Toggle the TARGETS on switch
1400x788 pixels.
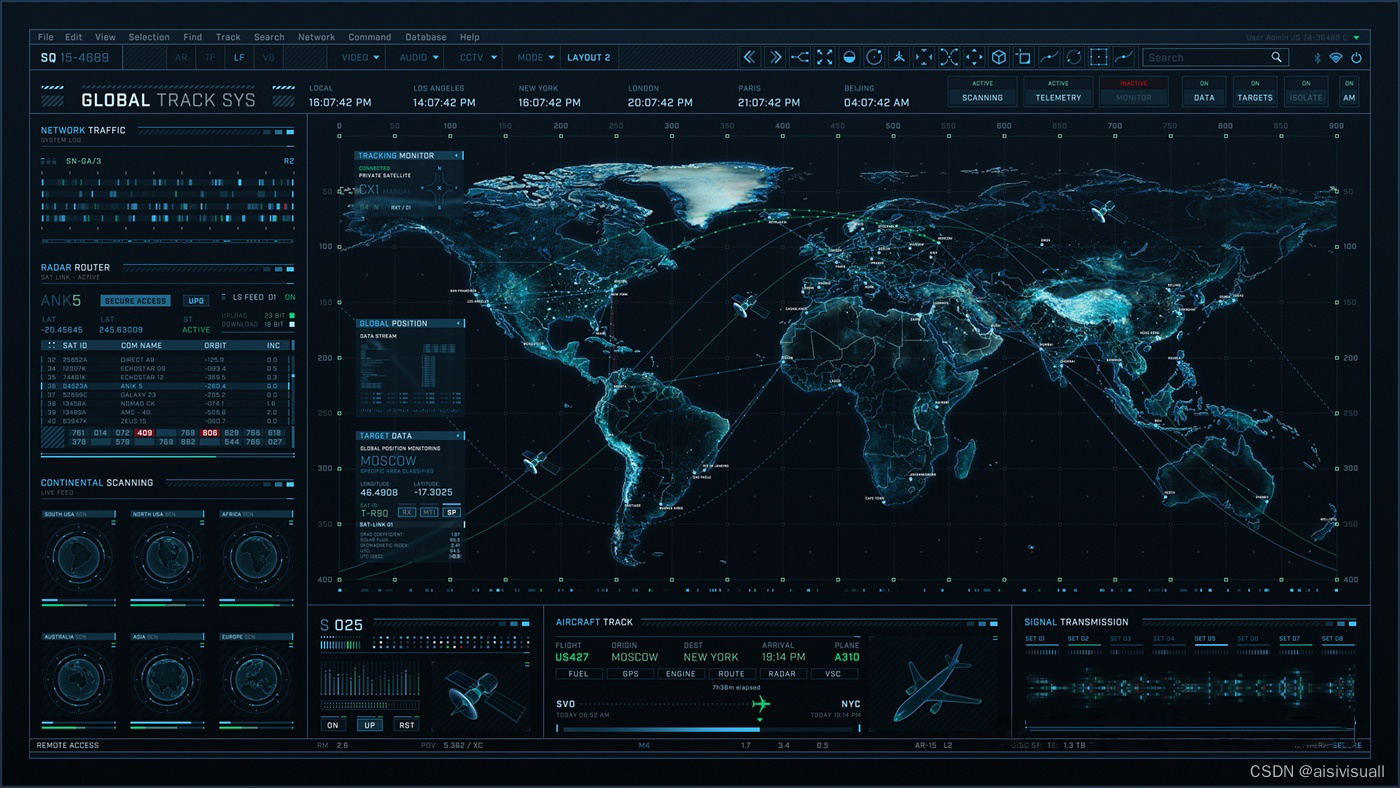[1254, 91]
